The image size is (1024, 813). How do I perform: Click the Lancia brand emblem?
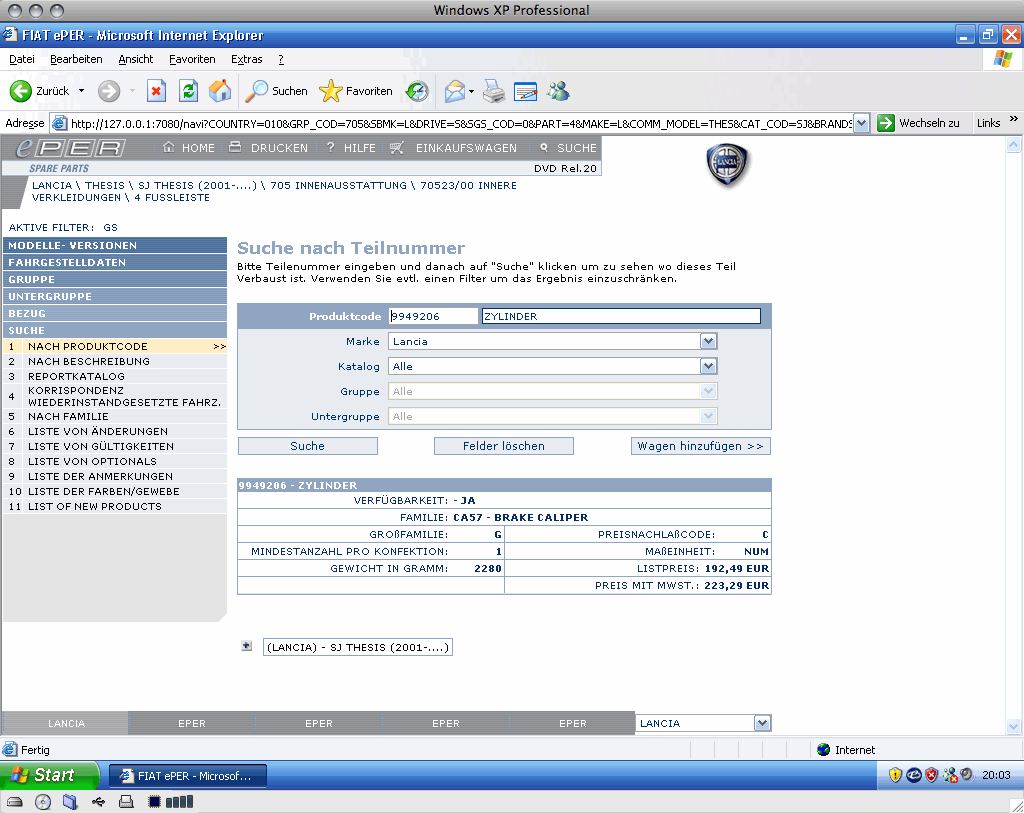pyautogui.click(x=728, y=165)
